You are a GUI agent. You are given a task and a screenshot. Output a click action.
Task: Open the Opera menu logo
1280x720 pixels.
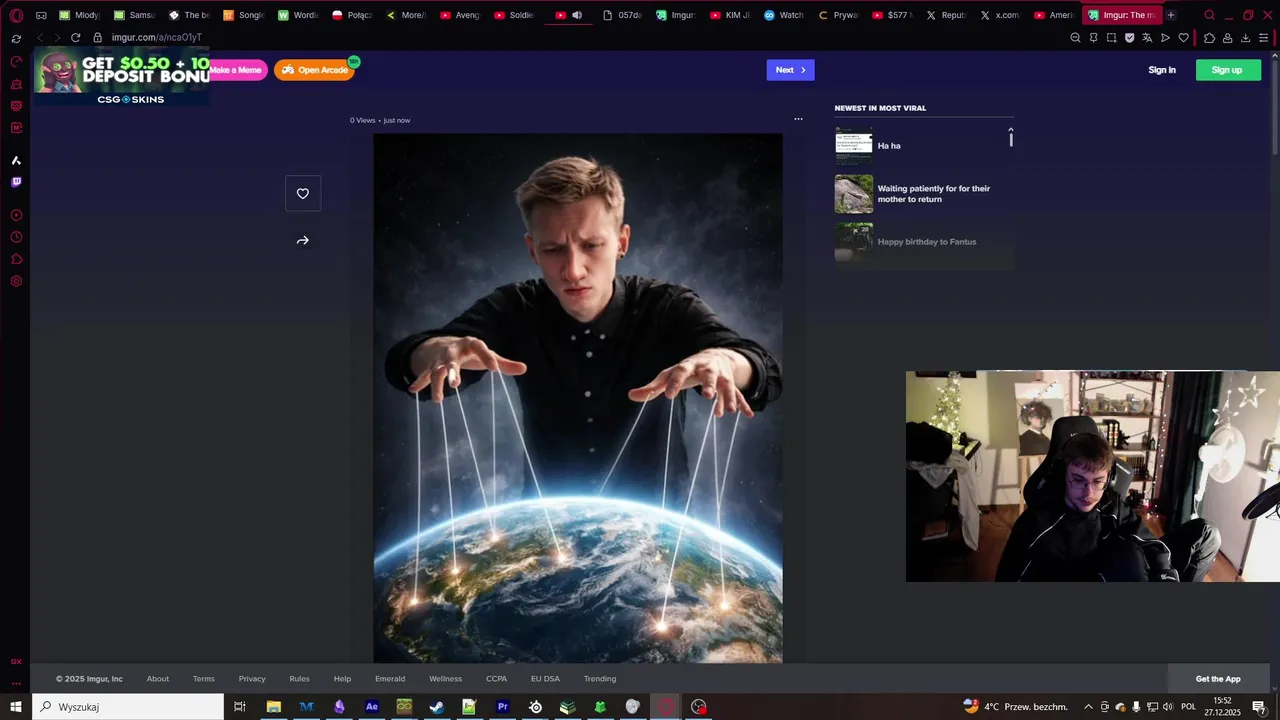point(16,15)
